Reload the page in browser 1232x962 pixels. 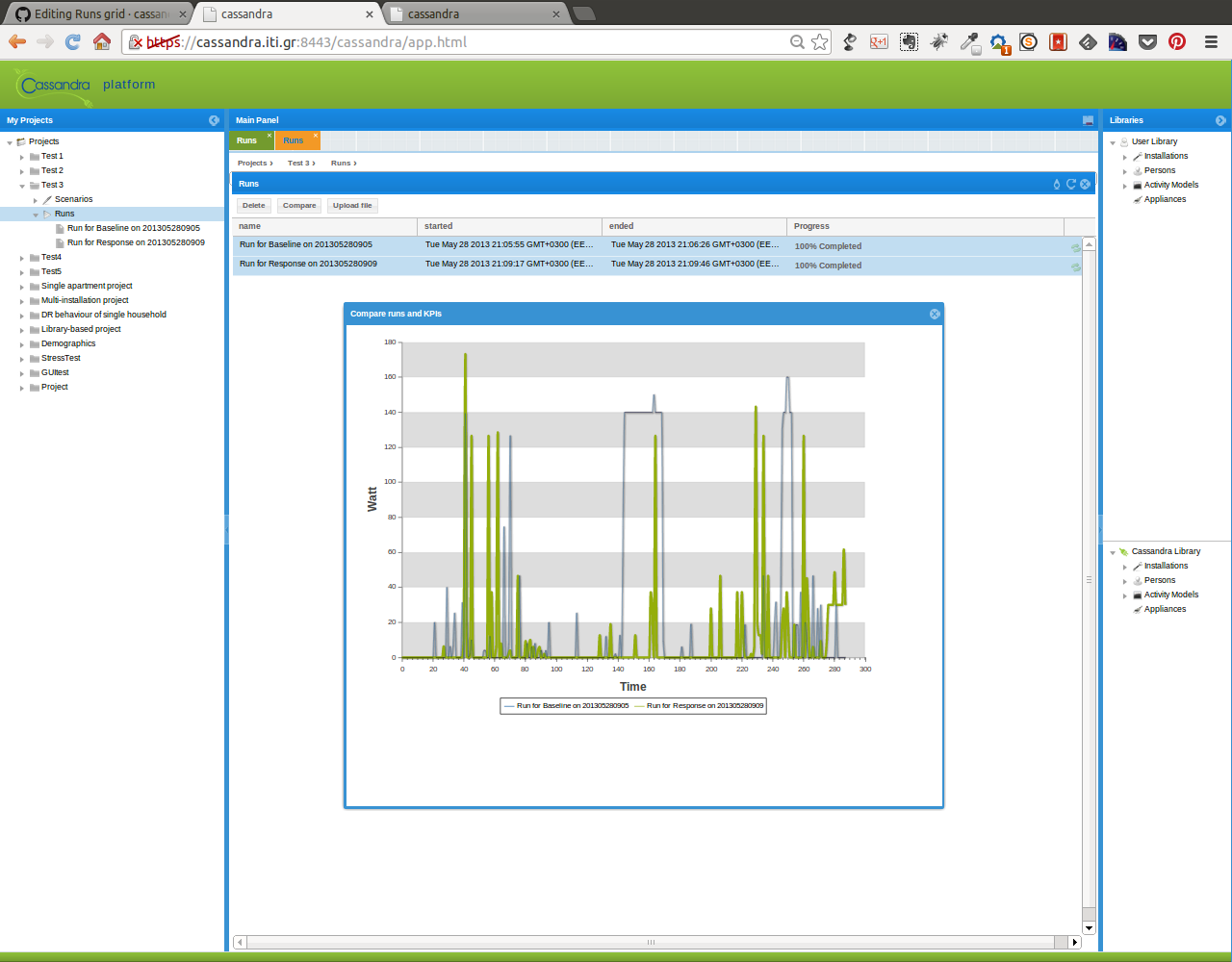coord(72,41)
